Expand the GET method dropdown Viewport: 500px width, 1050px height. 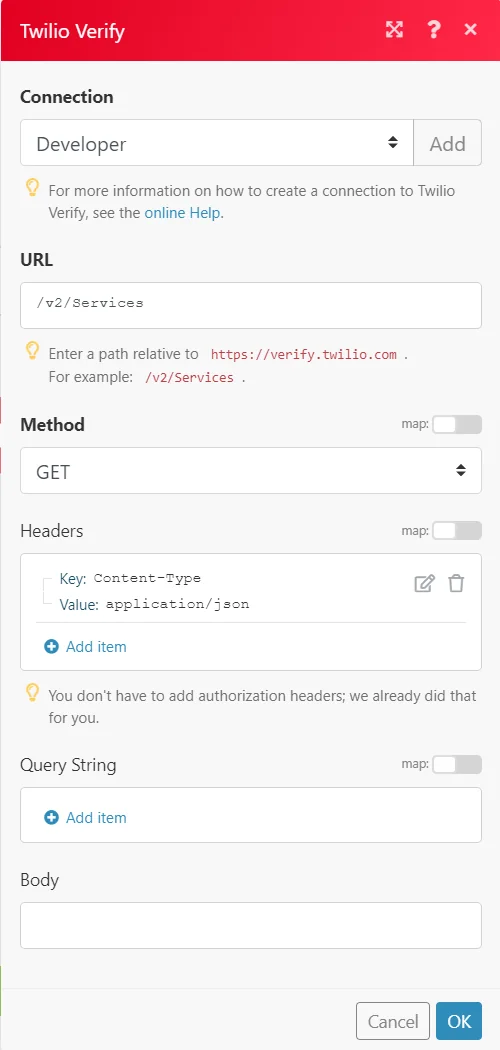(251, 471)
